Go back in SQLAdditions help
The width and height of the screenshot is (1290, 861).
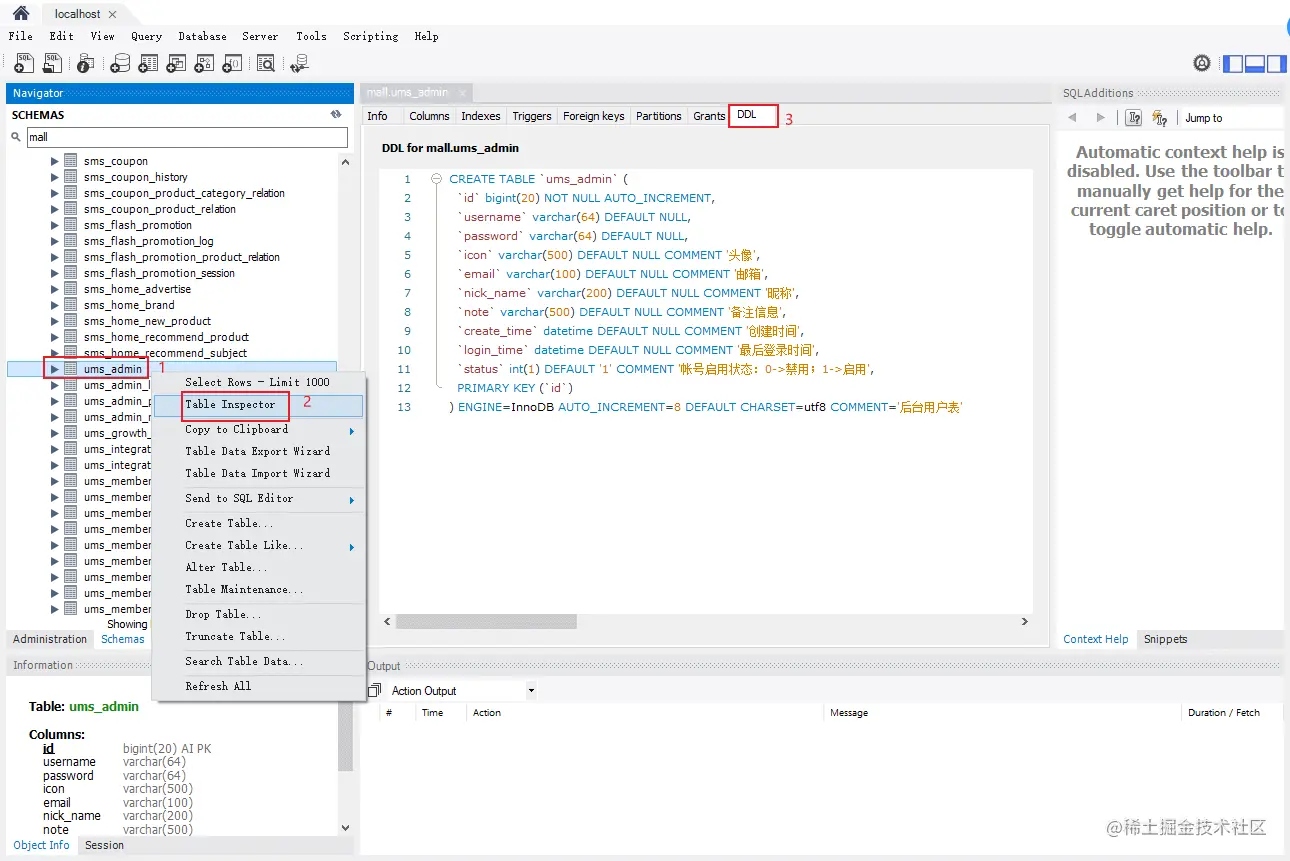tap(1073, 118)
